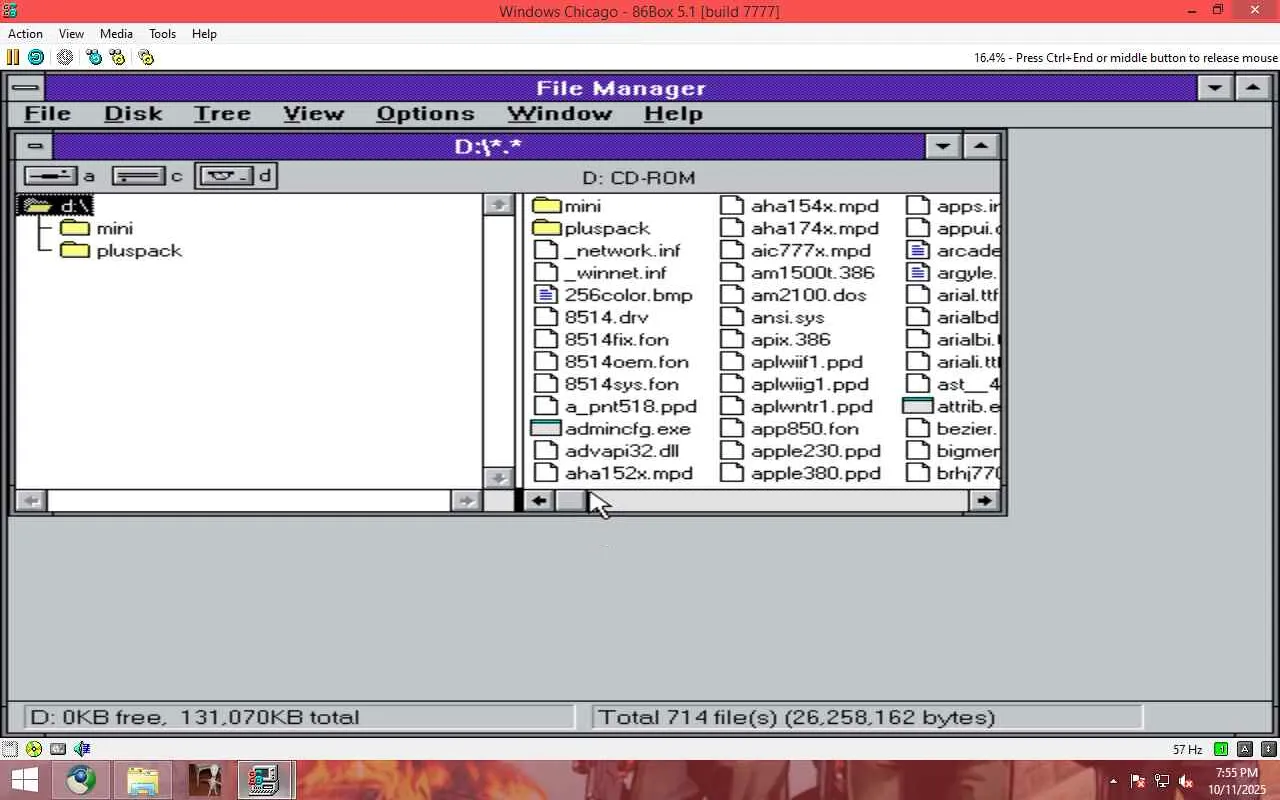
Task: Select the pluspack folder in the directory tree
Action: click(121, 250)
